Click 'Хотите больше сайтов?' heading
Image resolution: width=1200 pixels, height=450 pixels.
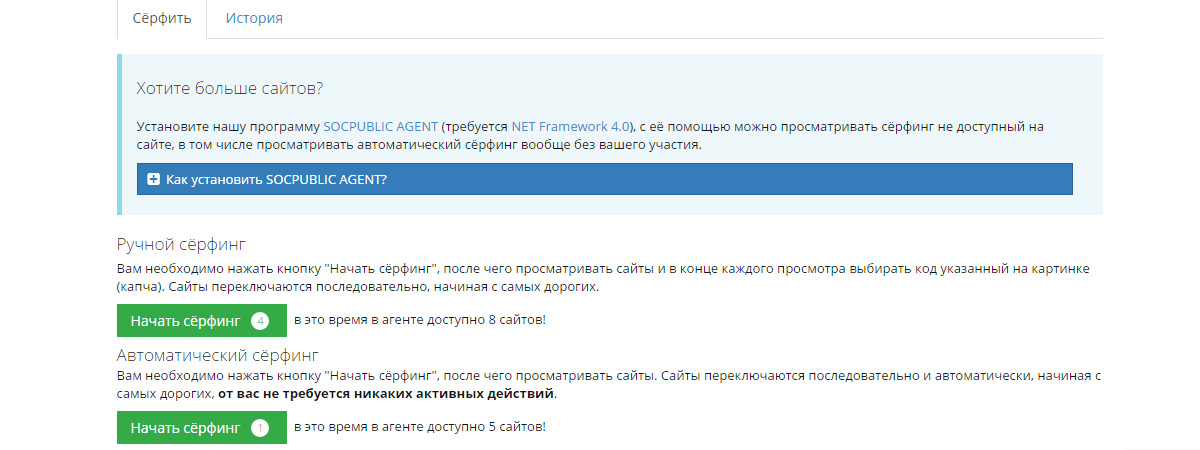[x=230, y=88]
